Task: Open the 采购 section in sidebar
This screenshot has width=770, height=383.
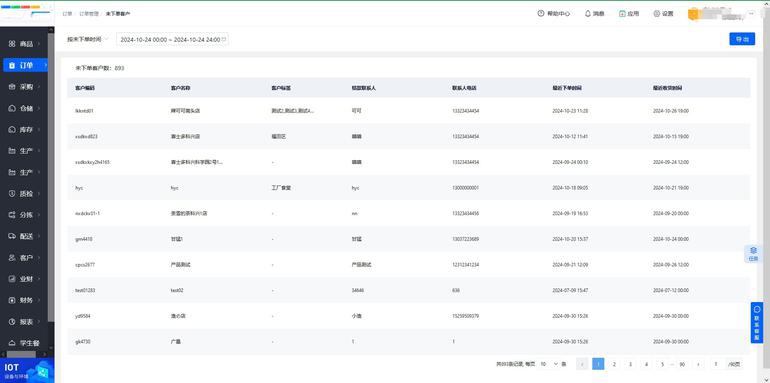Action: point(24,86)
